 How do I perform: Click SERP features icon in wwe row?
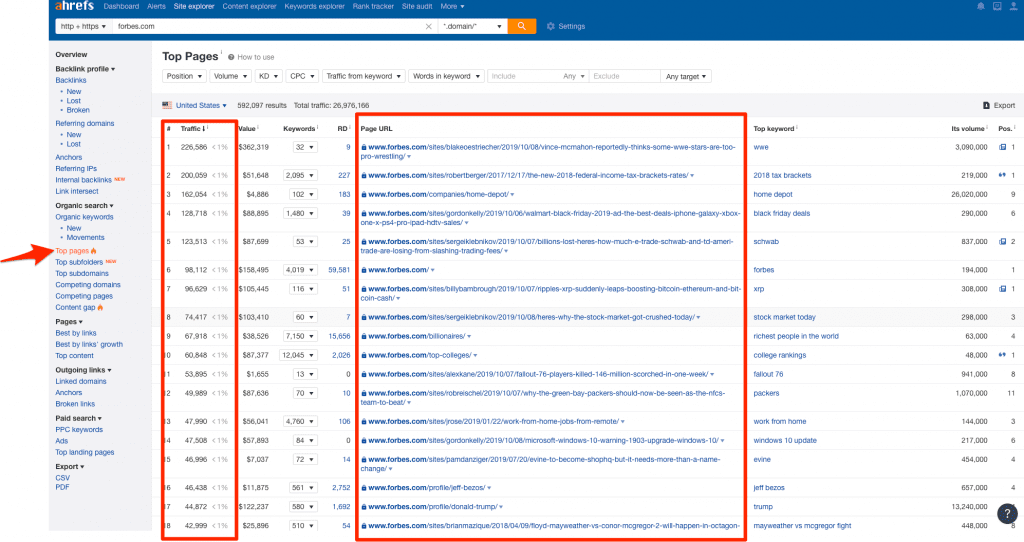point(1002,148)
